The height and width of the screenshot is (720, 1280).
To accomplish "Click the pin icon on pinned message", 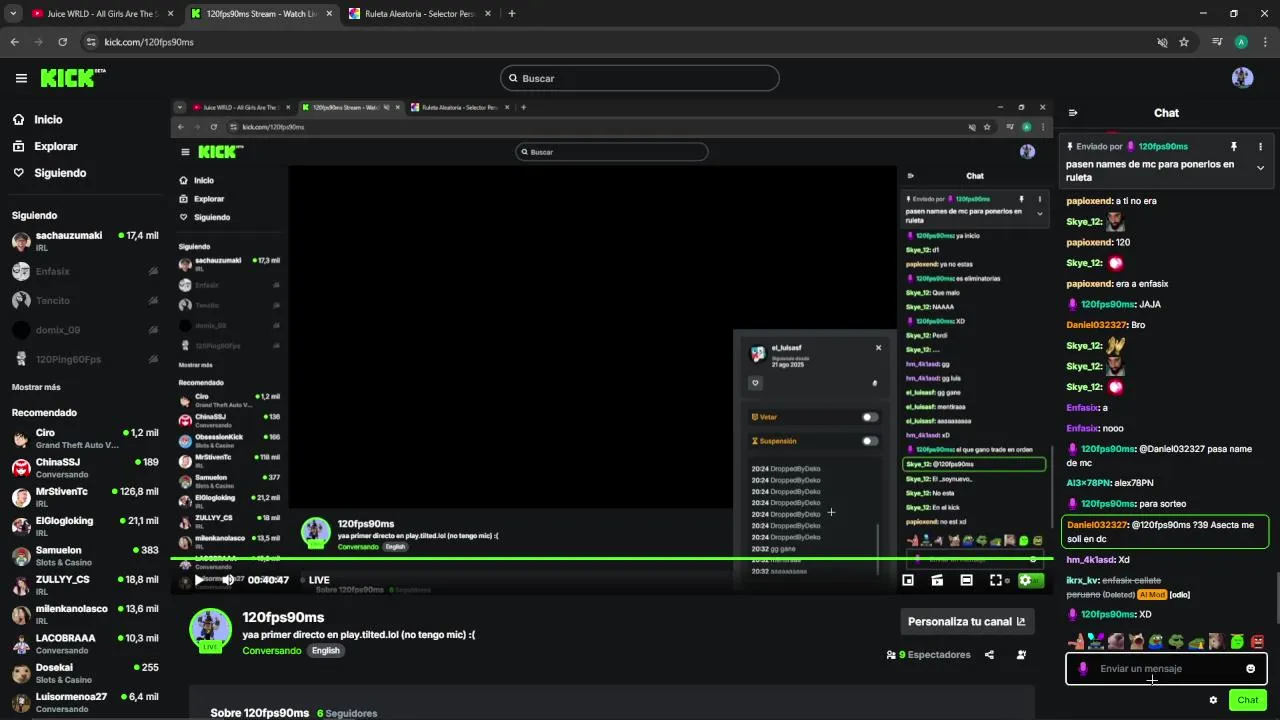I will click(1234, 146).
